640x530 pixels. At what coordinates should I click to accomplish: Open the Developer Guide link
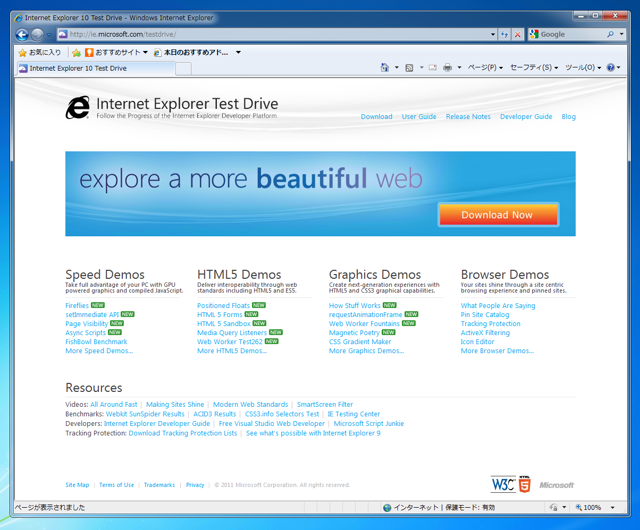[526, 117]
